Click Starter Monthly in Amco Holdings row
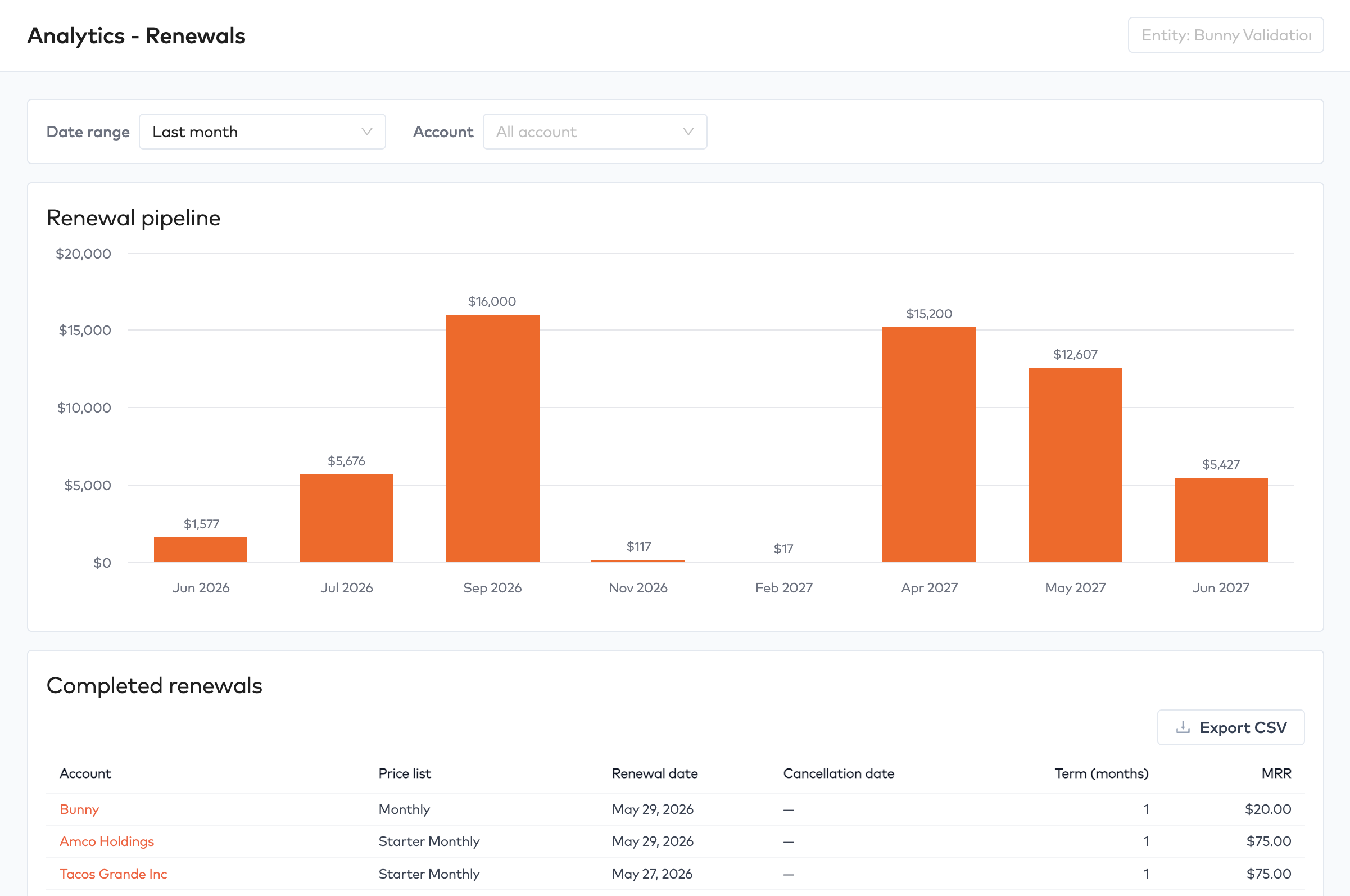The width and height of the screenshot is (1350, 896). tap(429, 841)
